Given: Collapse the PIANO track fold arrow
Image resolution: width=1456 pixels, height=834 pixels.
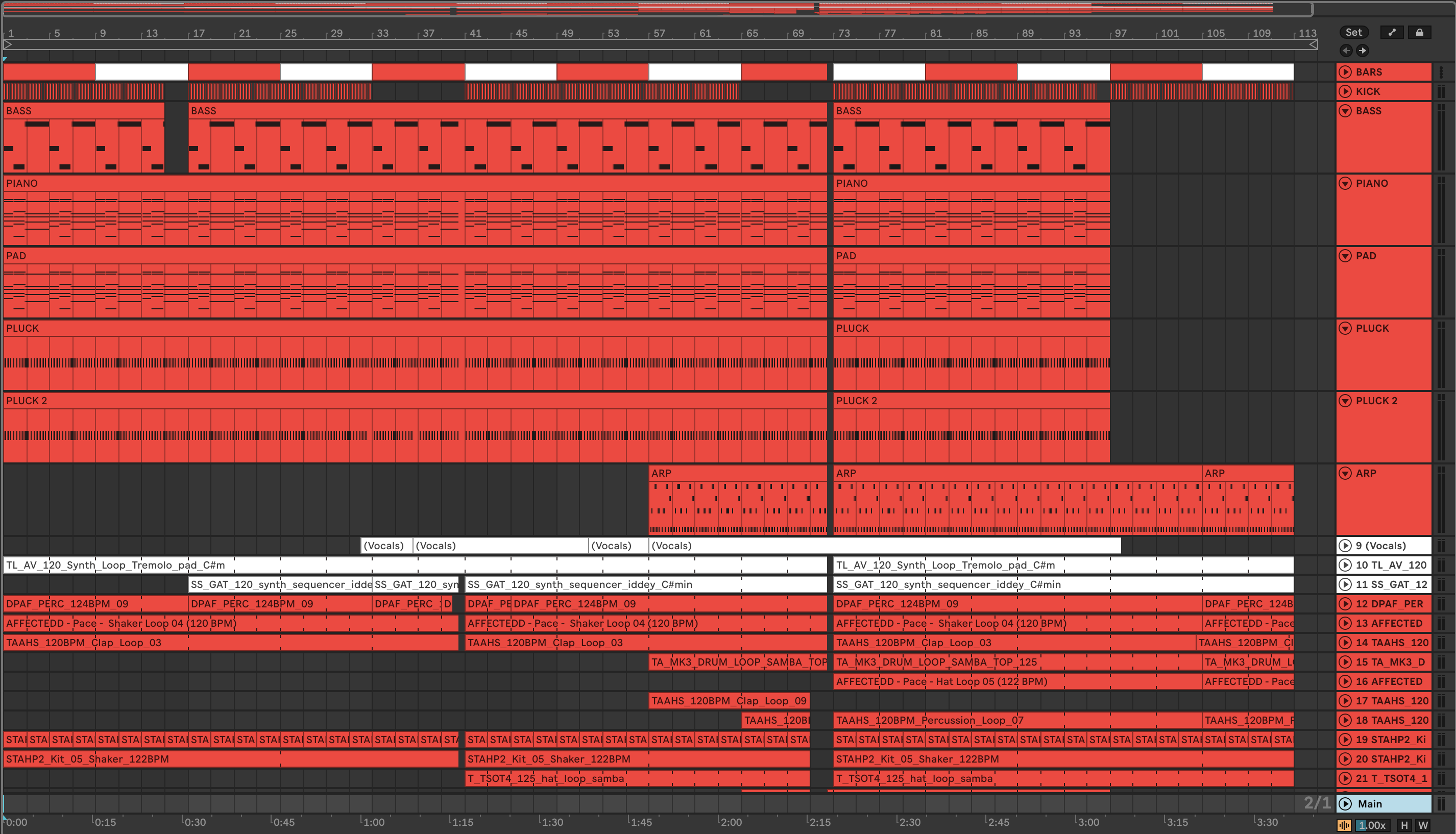Looking at the screenshot, I should coord(1345,183).
